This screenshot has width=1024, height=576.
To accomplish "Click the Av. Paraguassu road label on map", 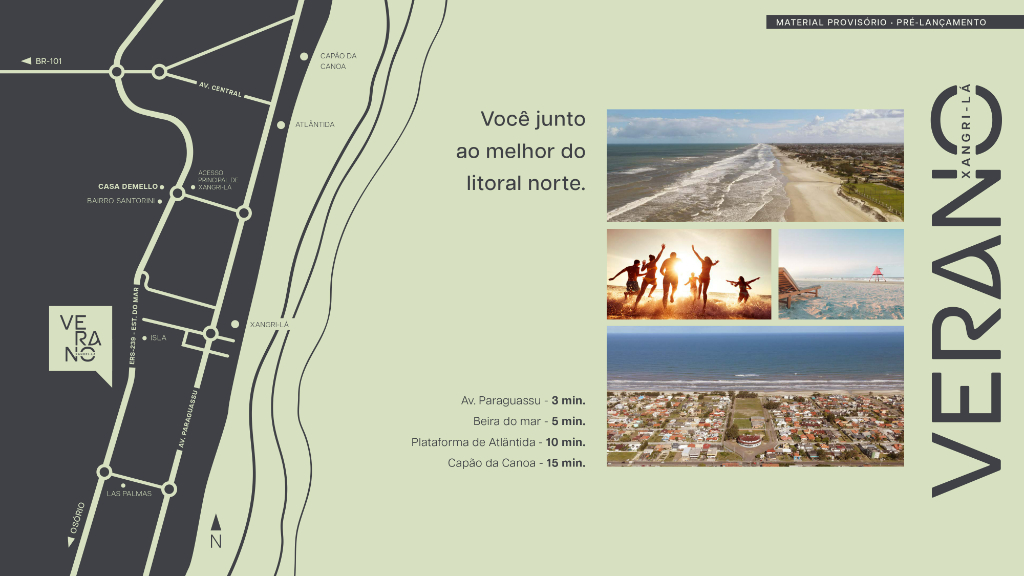I will (187, 419).
